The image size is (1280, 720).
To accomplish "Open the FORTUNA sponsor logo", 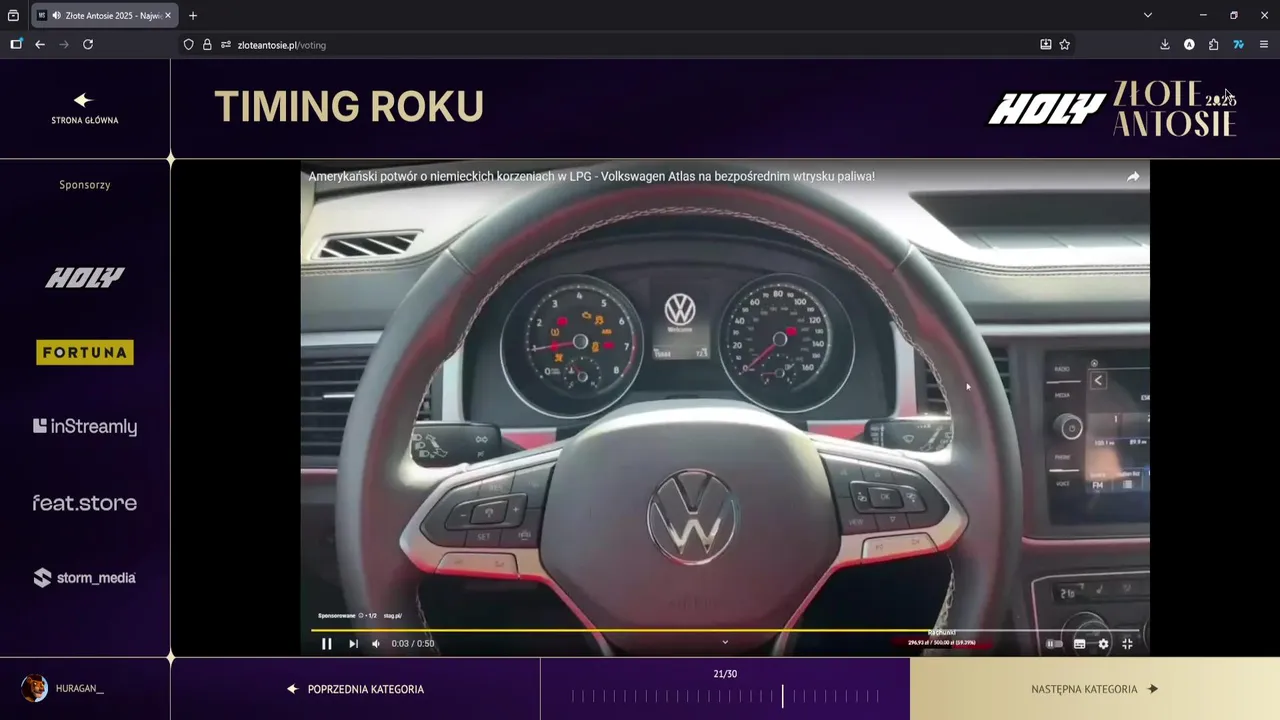I will point(85,352).
